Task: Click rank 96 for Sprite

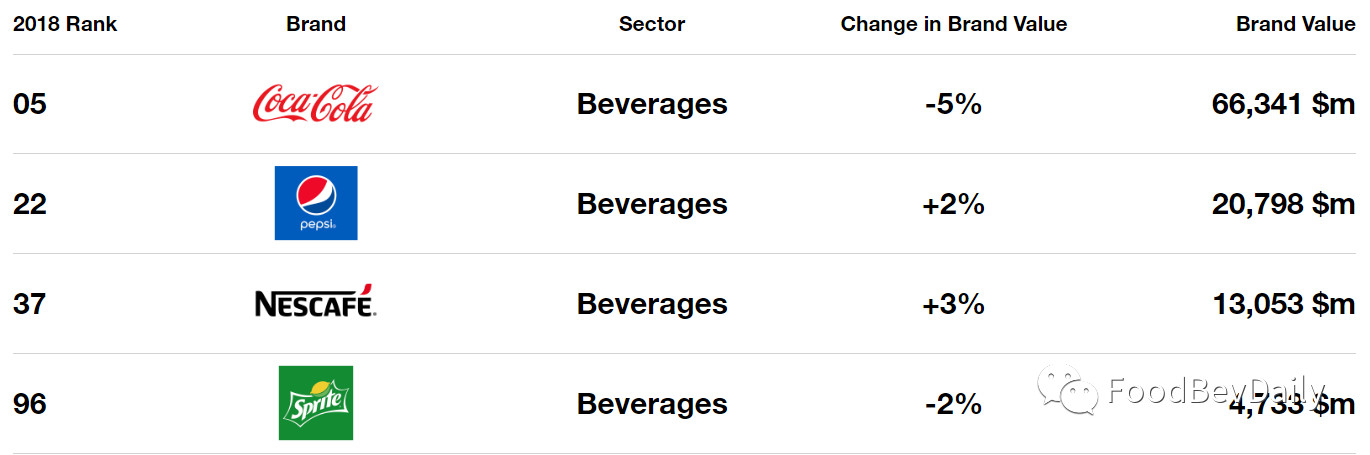Action: click(x=30, y=404)
